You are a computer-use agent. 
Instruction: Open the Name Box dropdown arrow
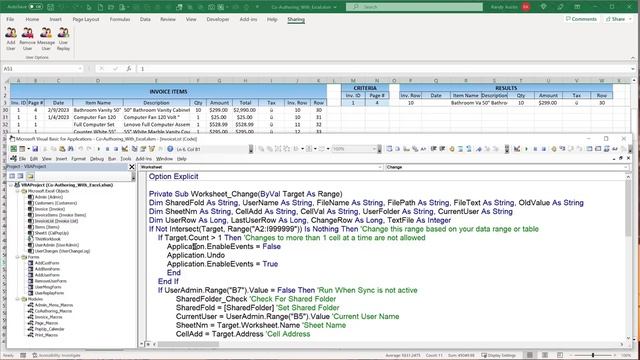coord(80,69)
